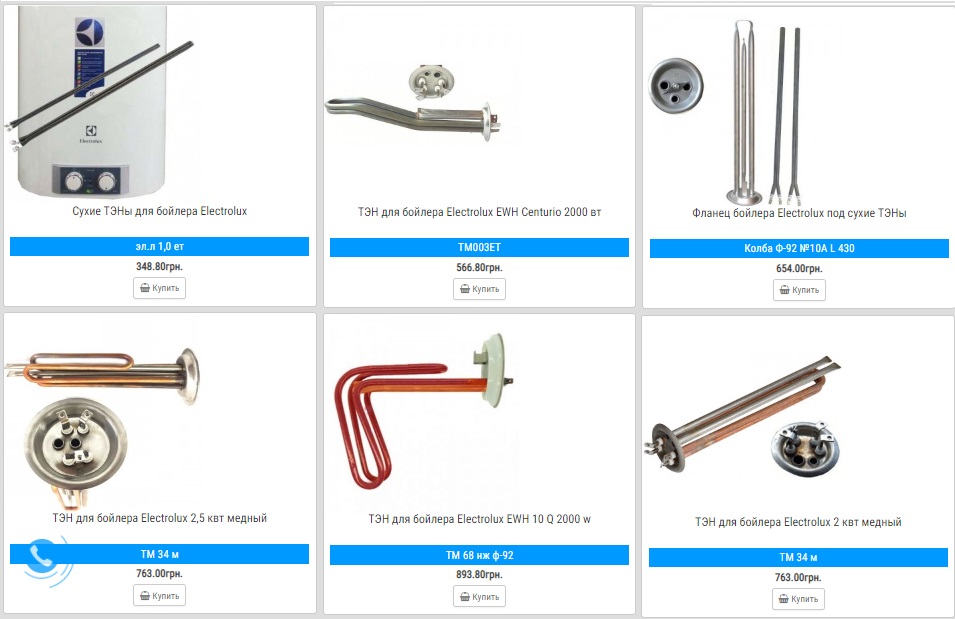Open ТЭН для бойлера Electrolux EWH Centurio link
955x619 pixels.
(x=479, y=212)
